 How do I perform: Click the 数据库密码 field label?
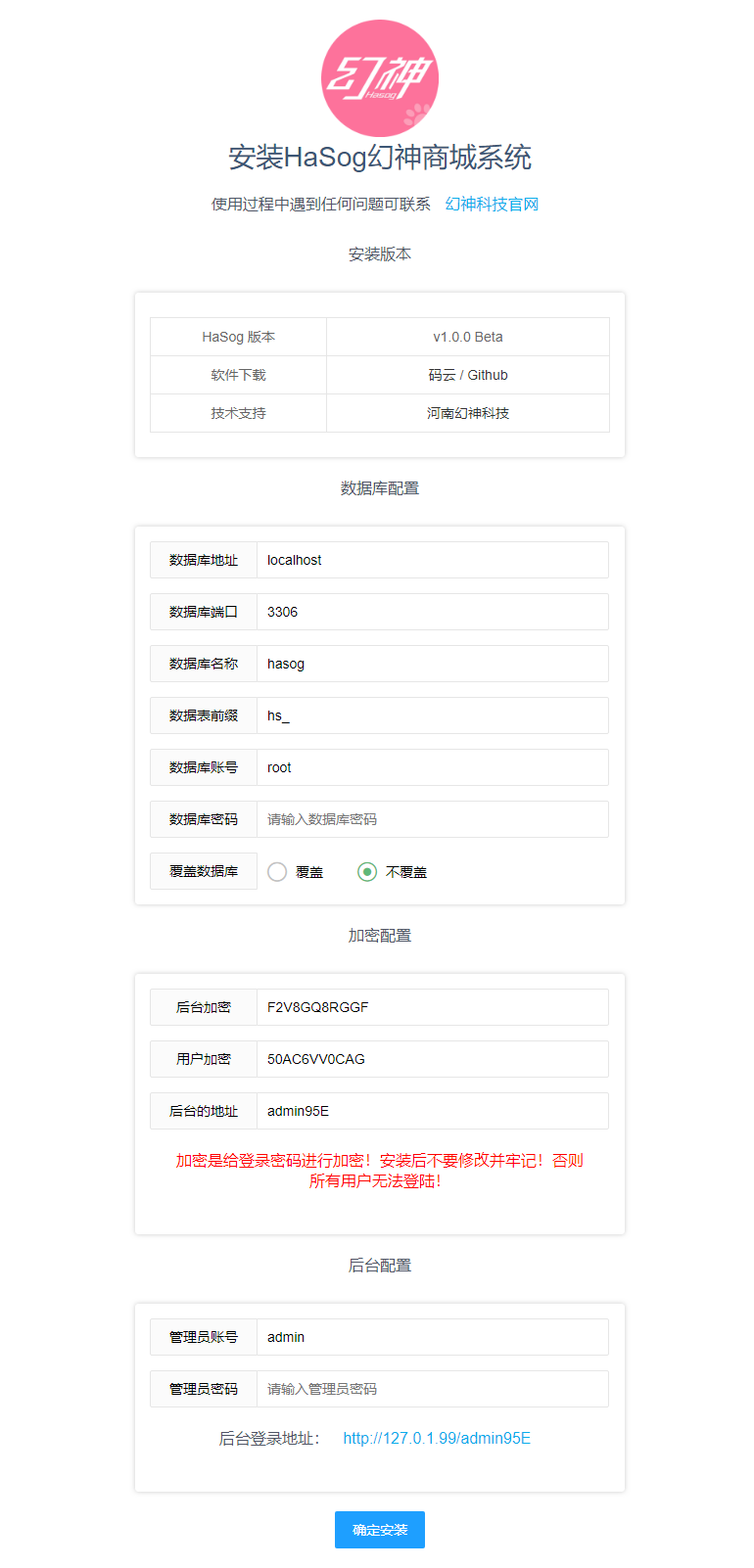(x=204, y=819)
